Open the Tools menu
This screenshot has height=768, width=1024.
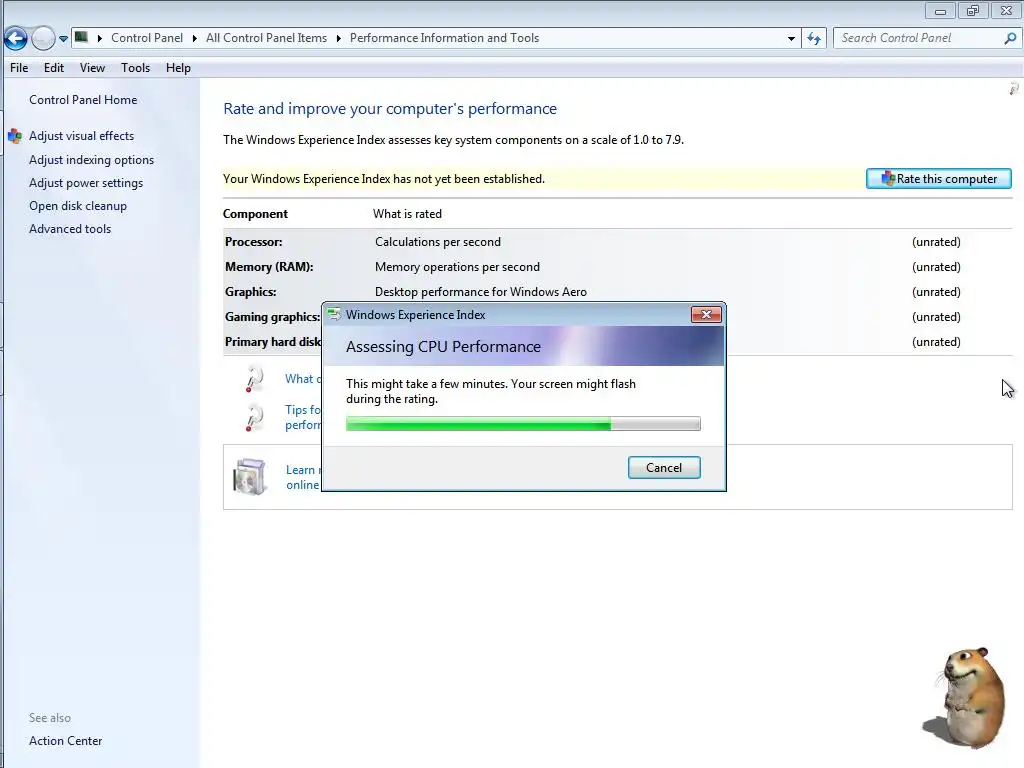pyautogui.click(x=135, y=68)
